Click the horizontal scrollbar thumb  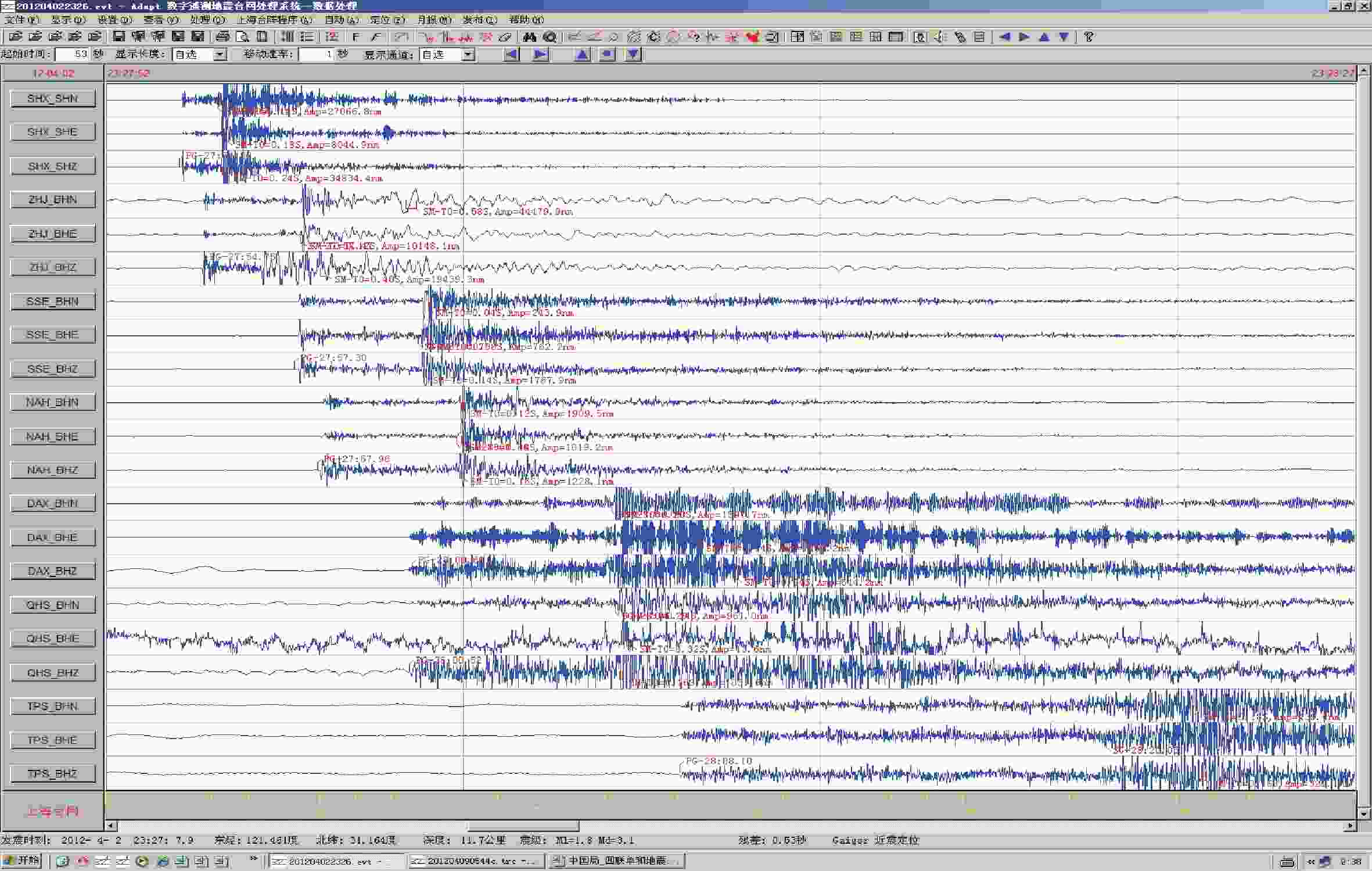pos(523,826)
